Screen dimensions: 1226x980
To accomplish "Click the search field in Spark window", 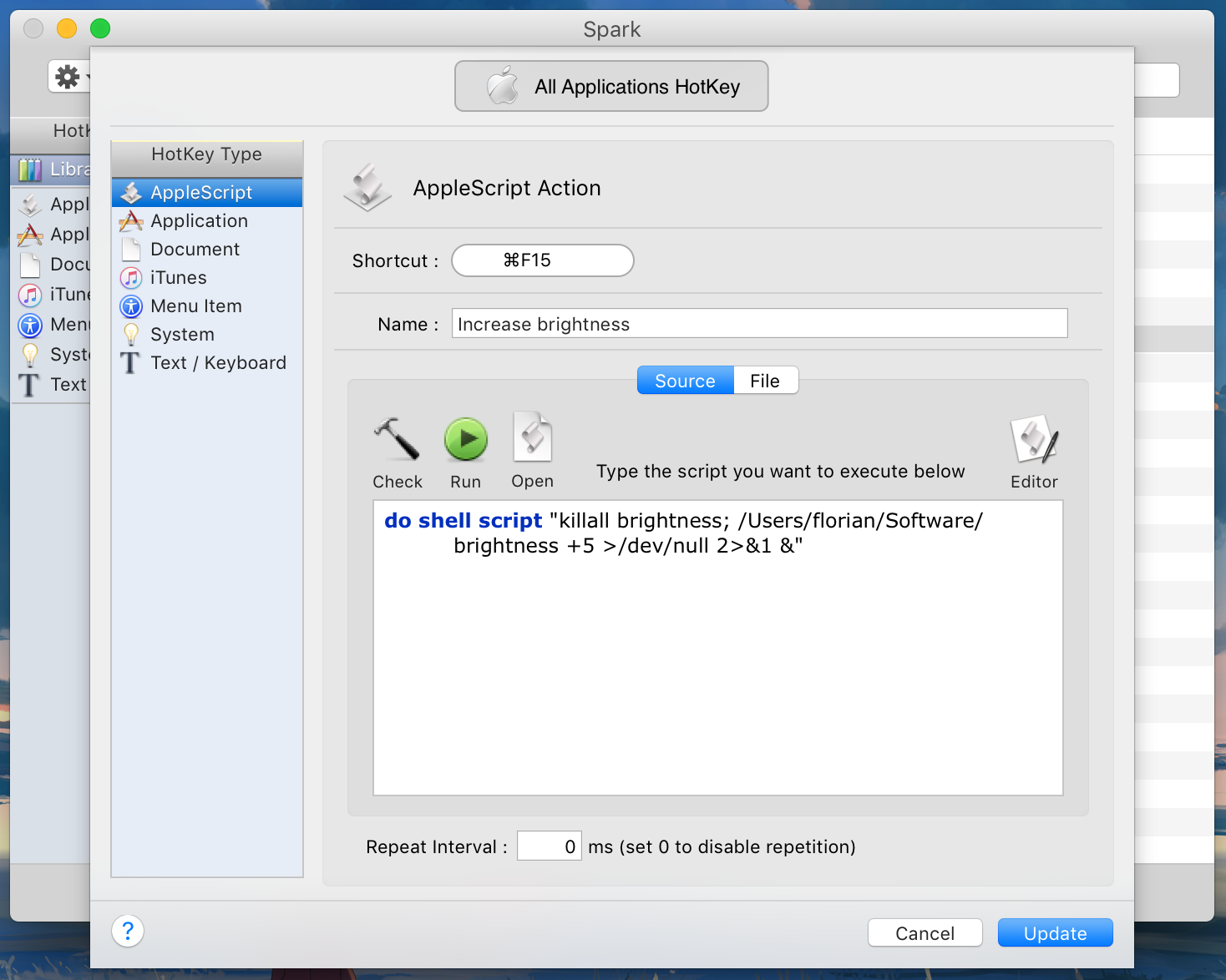I will click(x=1157, y=80).
